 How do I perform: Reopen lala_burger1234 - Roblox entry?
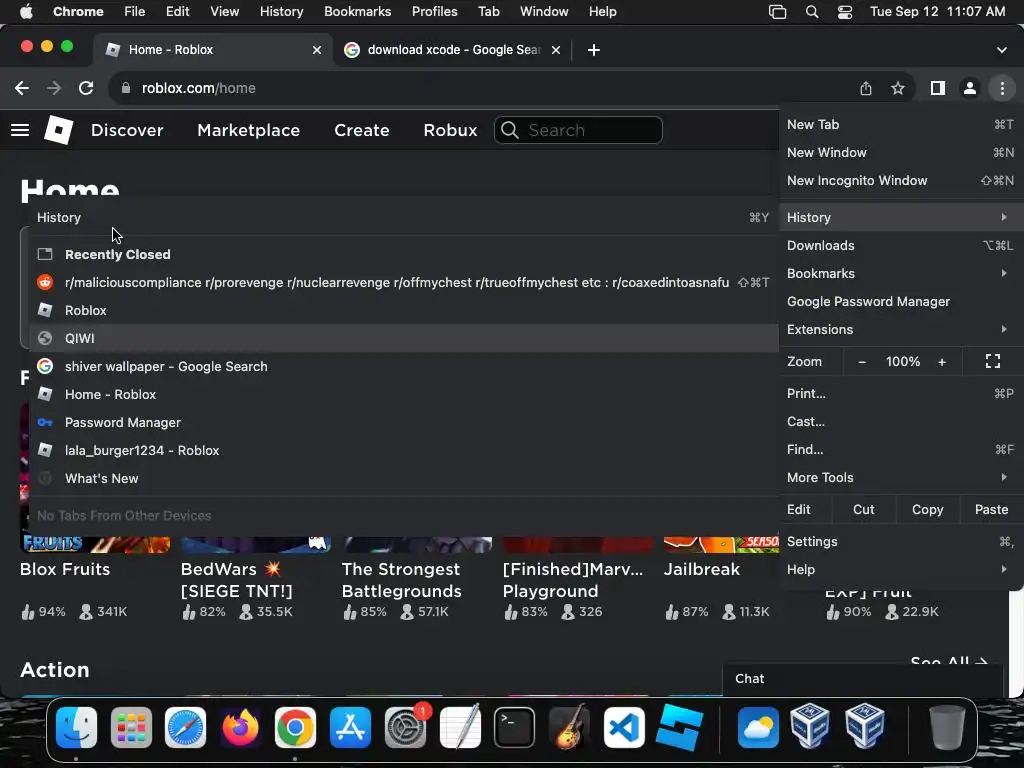(404, 451)
